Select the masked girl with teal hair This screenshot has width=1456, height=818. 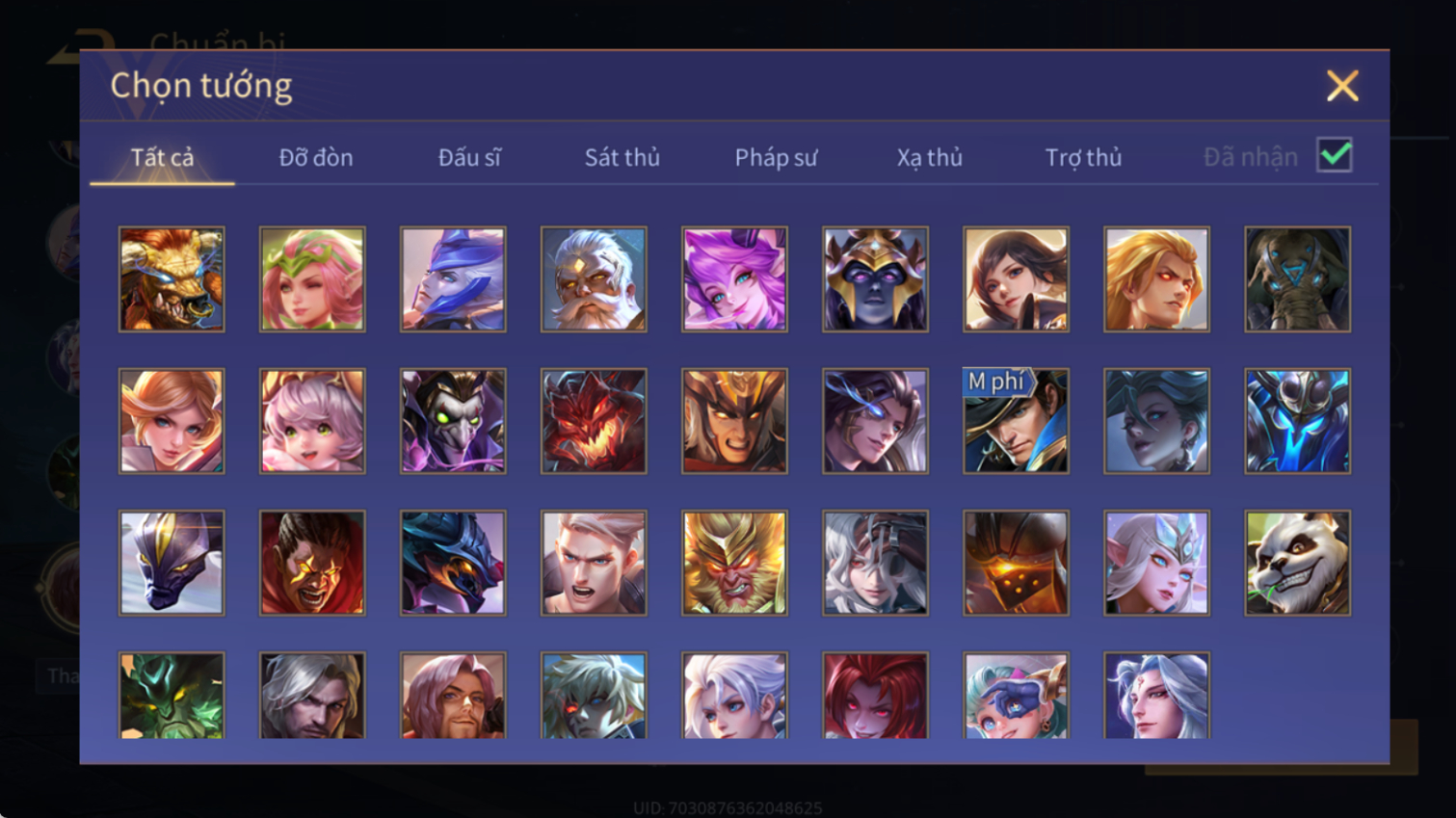coord(1016,696)
